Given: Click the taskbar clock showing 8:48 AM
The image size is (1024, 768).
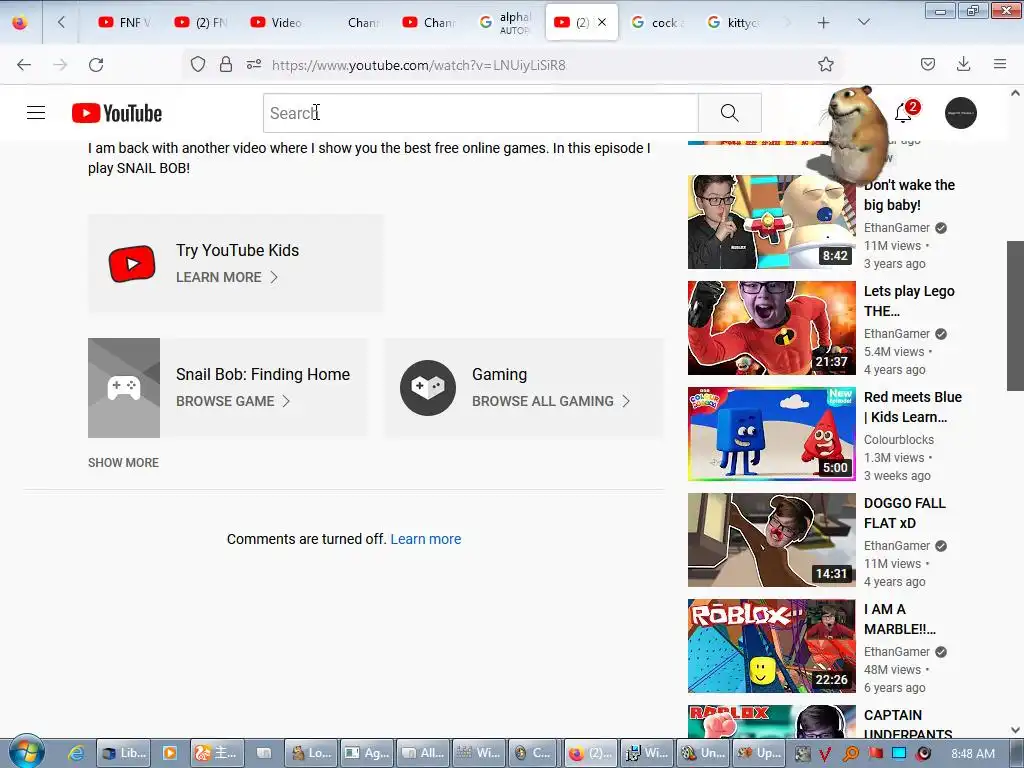Looking at the screenshot, I should pyautogui.click(x=973, y=753).
